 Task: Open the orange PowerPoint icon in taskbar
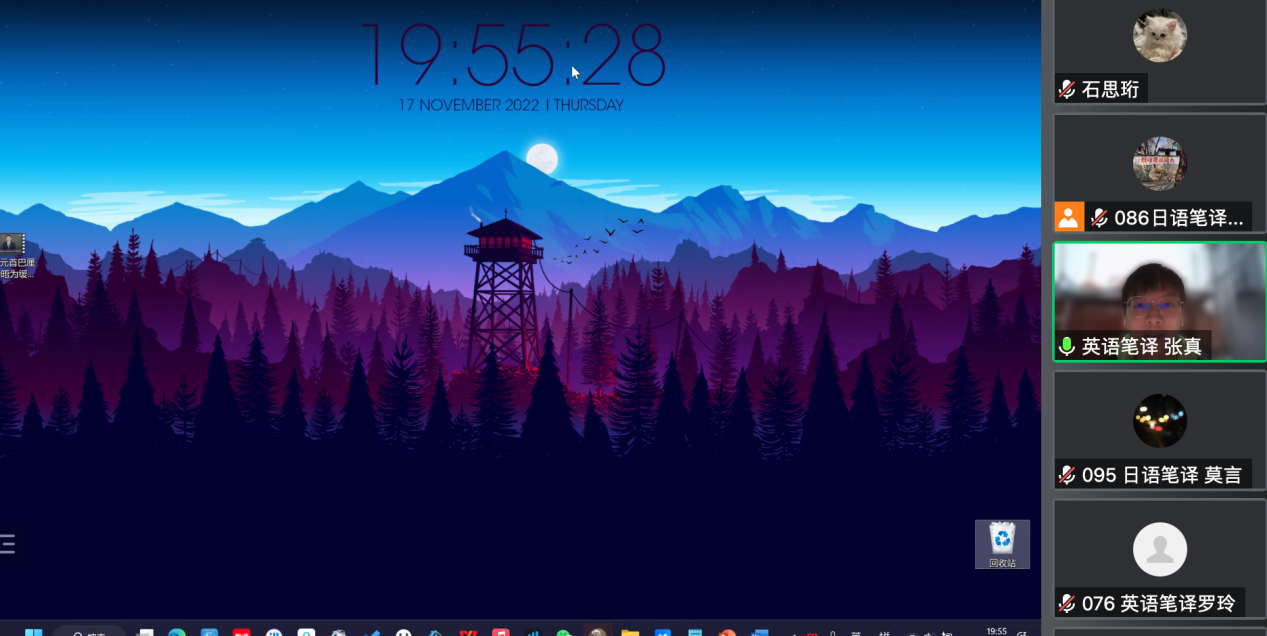727,632
